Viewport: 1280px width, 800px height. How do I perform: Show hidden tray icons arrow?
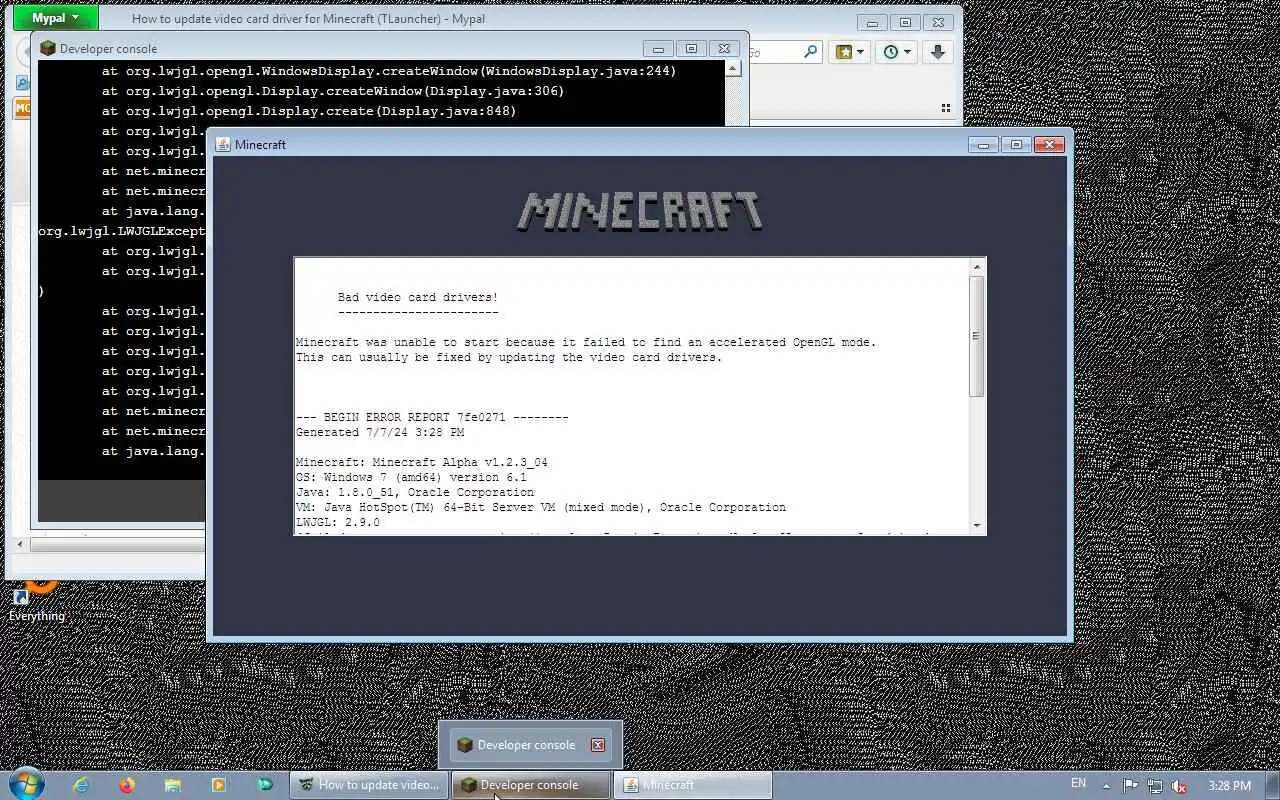1106,785
